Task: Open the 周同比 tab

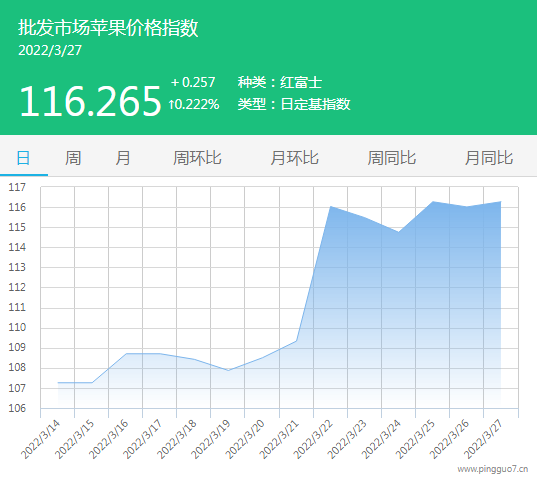Action: pyautogui.click(x=392, y=158)
